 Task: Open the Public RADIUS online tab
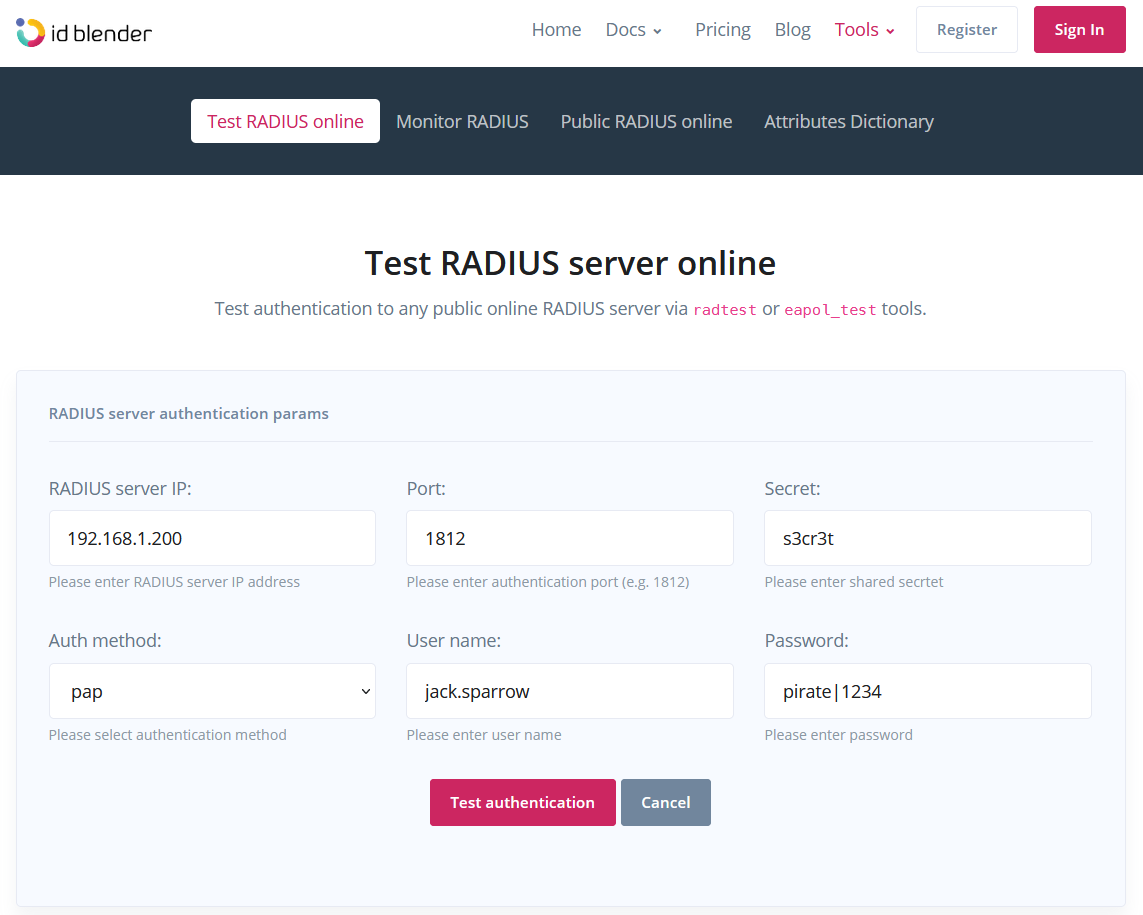646,121
